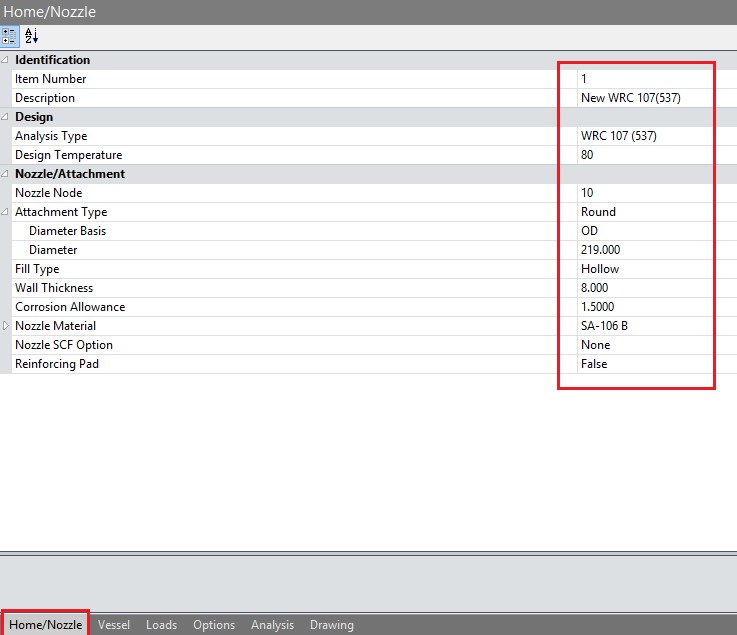Collapse the Identification section

click(x=5, y=60)
